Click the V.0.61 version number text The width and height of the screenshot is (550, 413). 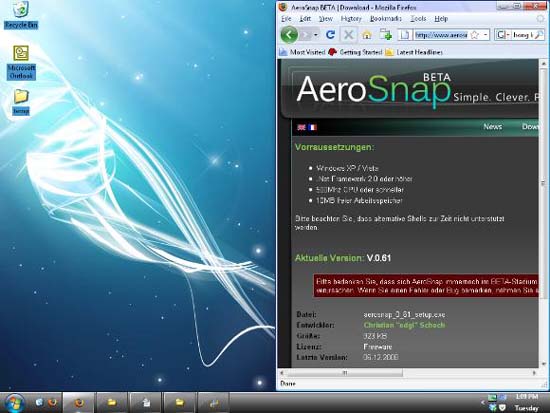[379, 258]
